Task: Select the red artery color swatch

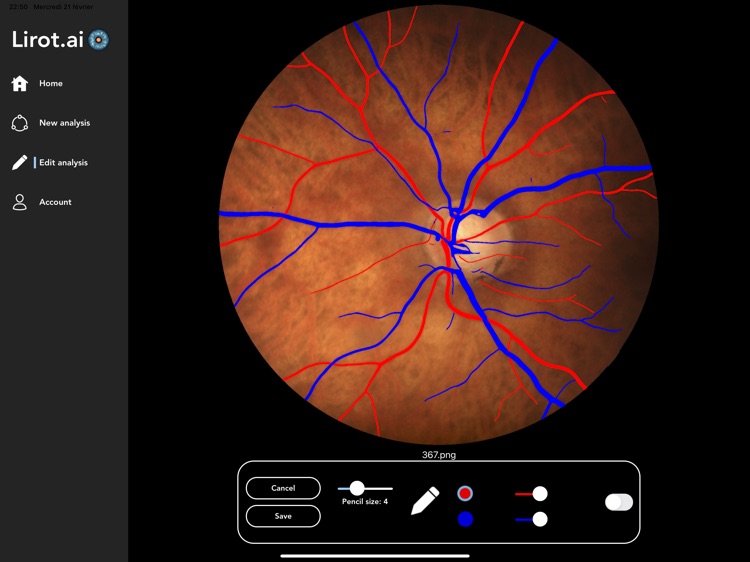Action: pos(465,494)
